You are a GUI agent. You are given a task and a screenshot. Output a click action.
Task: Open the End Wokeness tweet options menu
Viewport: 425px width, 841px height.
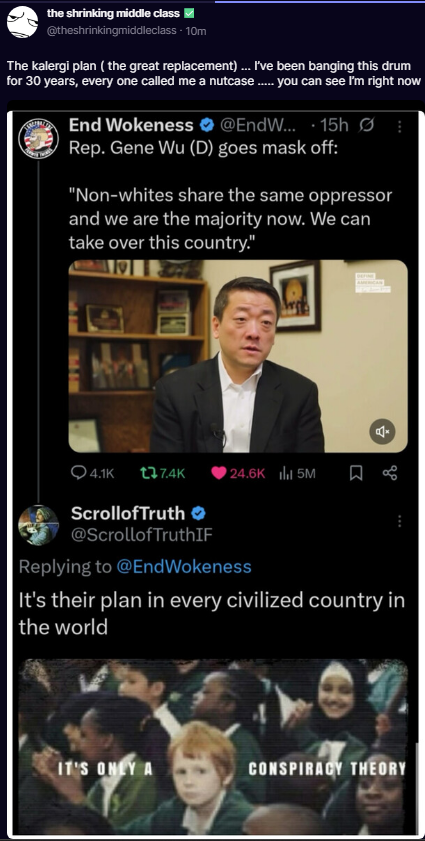click(x=399, y=126)
